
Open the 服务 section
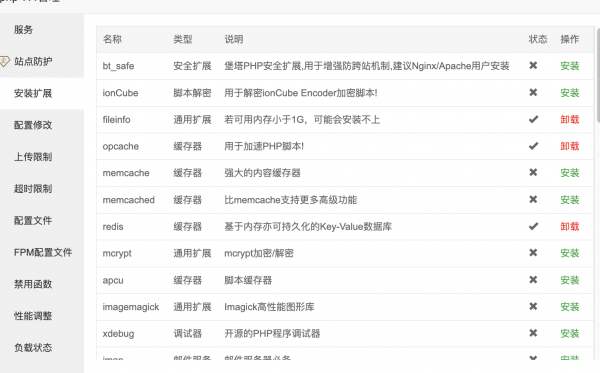click(x=23, y=30)
